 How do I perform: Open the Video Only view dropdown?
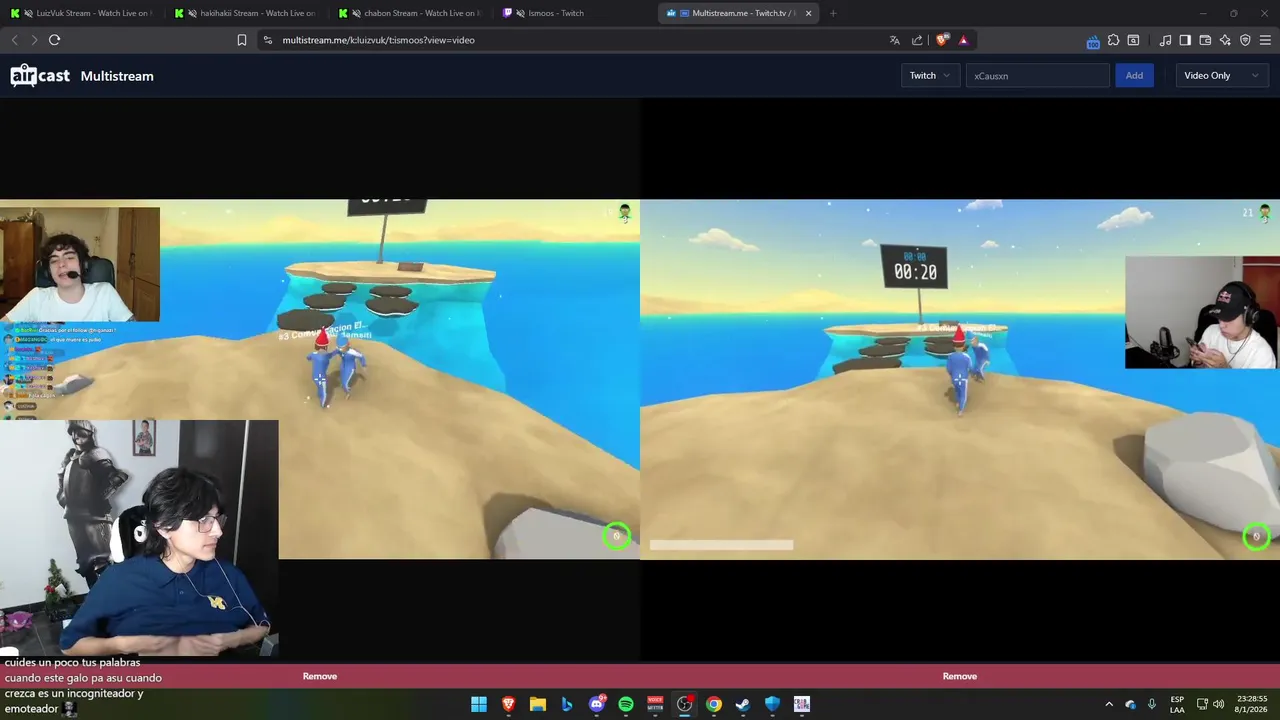(1221, 76)
